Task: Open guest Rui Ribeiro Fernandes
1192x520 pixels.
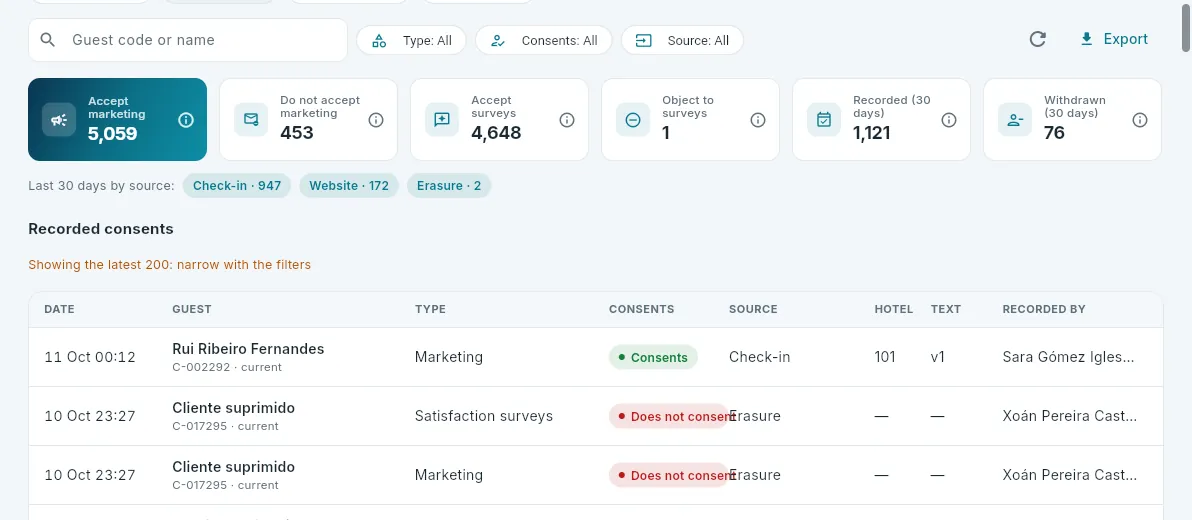Action: [249, 349]
